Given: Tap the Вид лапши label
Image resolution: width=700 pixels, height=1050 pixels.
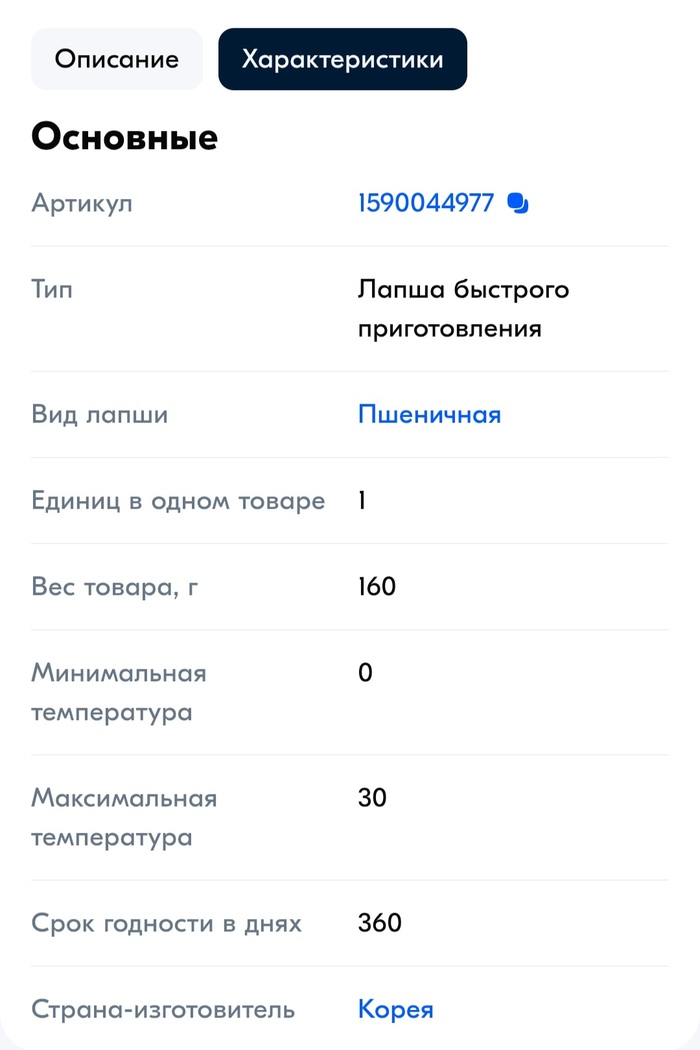Looking at the screenshot, I should coord(99,414).
